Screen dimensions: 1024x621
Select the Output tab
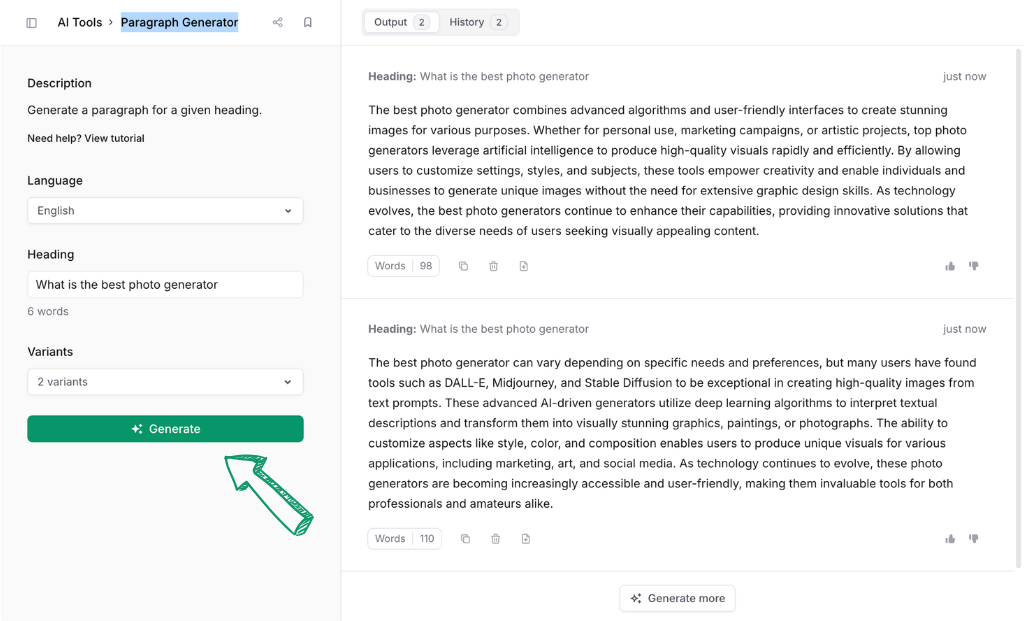(401, 22)
